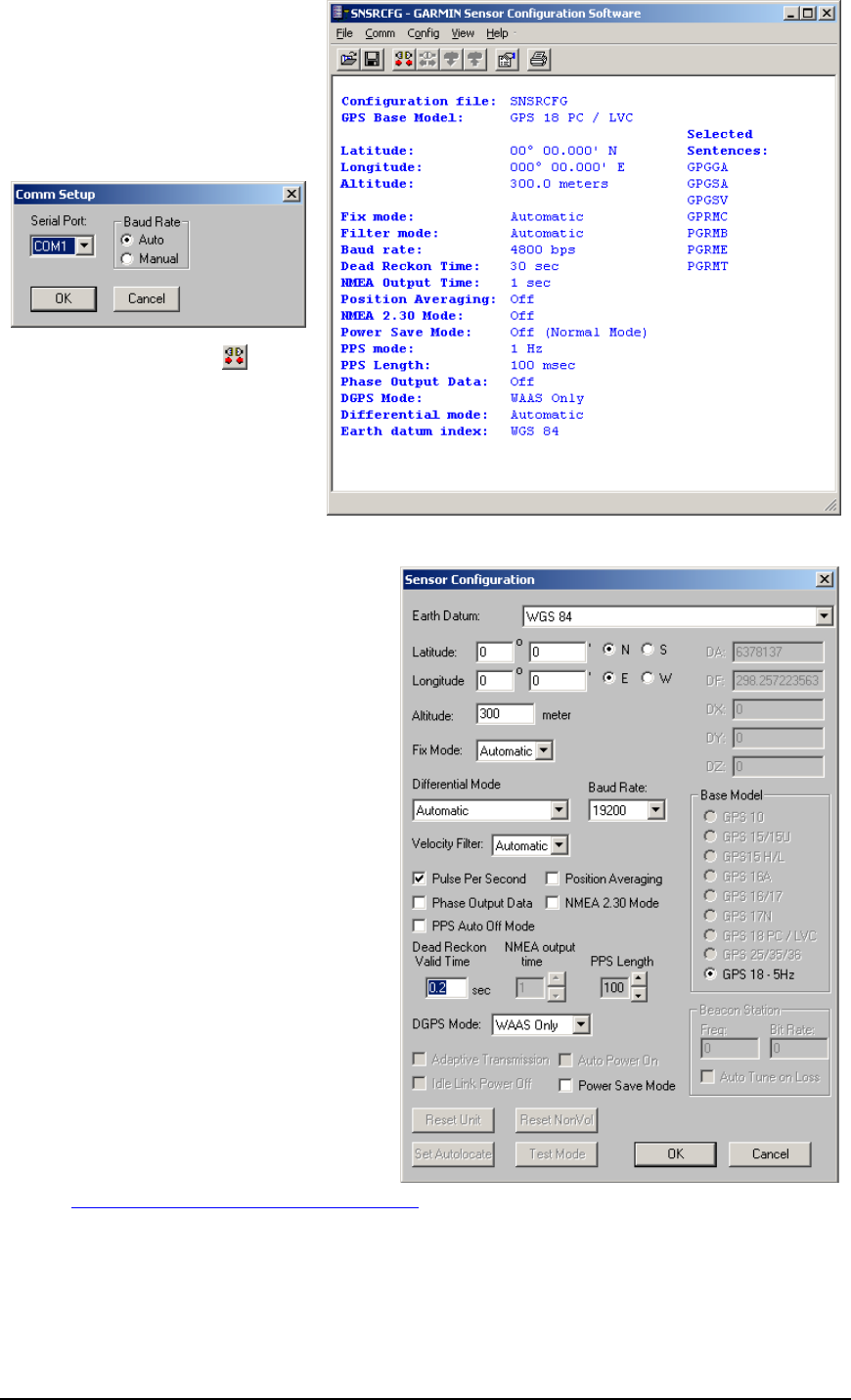Open the Config menu
Viewport: 851px width, 1400px height.
click(x=424, y=33)
